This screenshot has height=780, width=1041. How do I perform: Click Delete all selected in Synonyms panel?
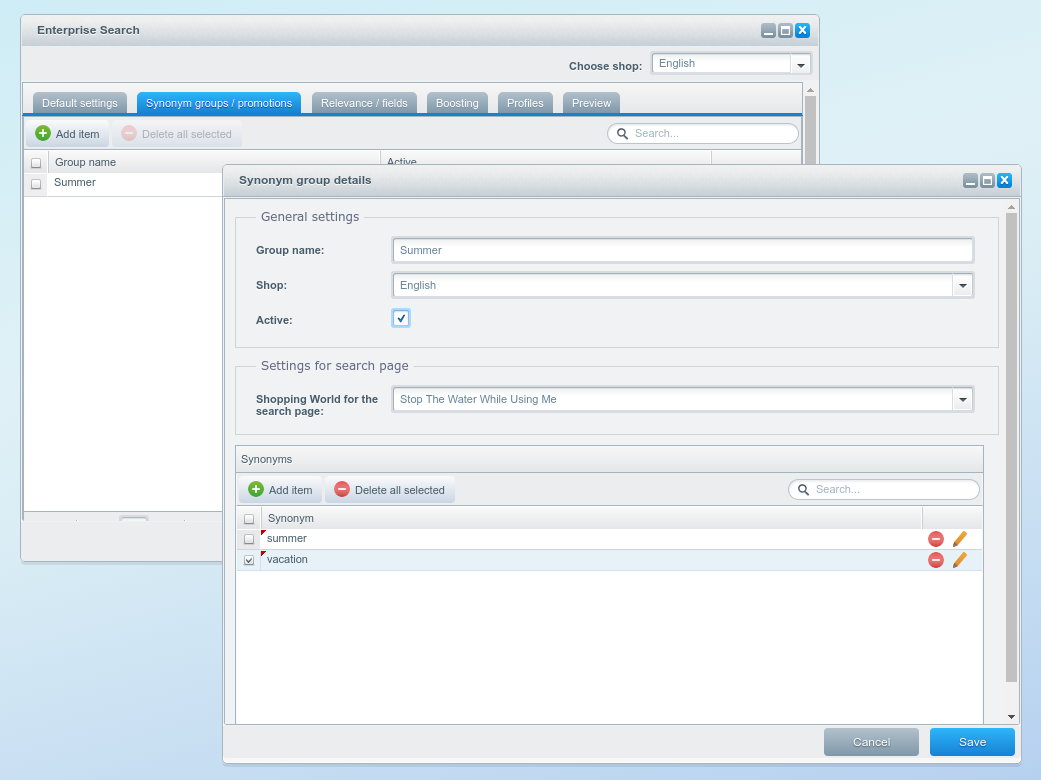coord(390,490)
